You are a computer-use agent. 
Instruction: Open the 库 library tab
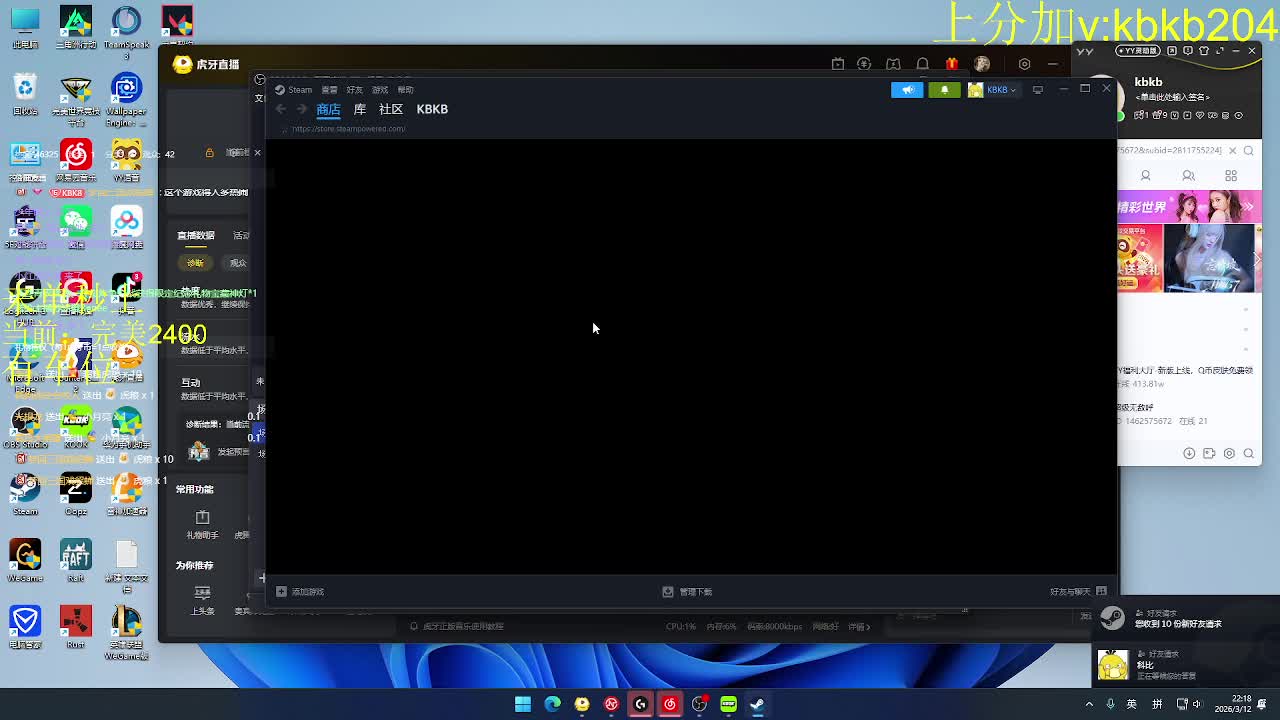tap(360, 109)
